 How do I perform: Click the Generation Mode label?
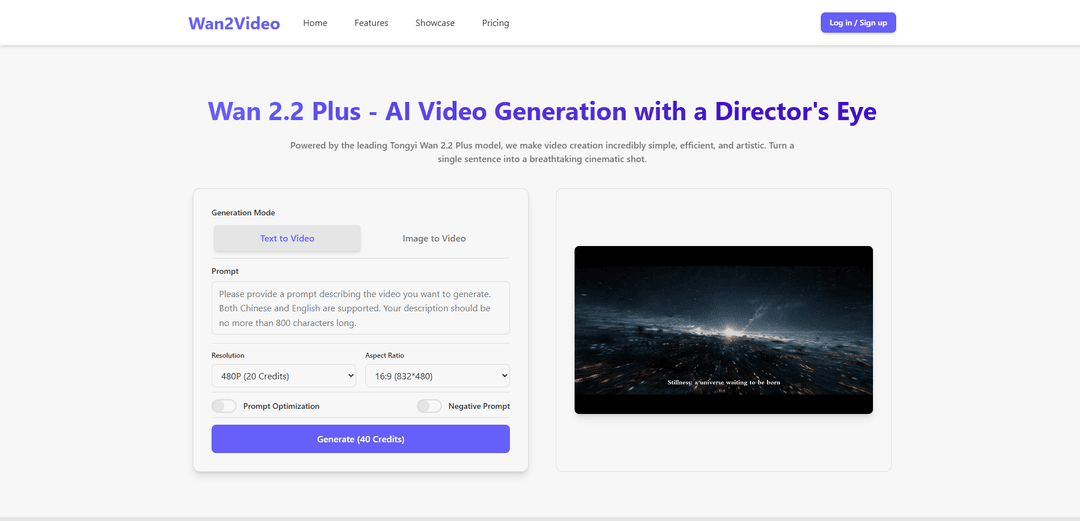pyautogui.click(x=243, y=213)
